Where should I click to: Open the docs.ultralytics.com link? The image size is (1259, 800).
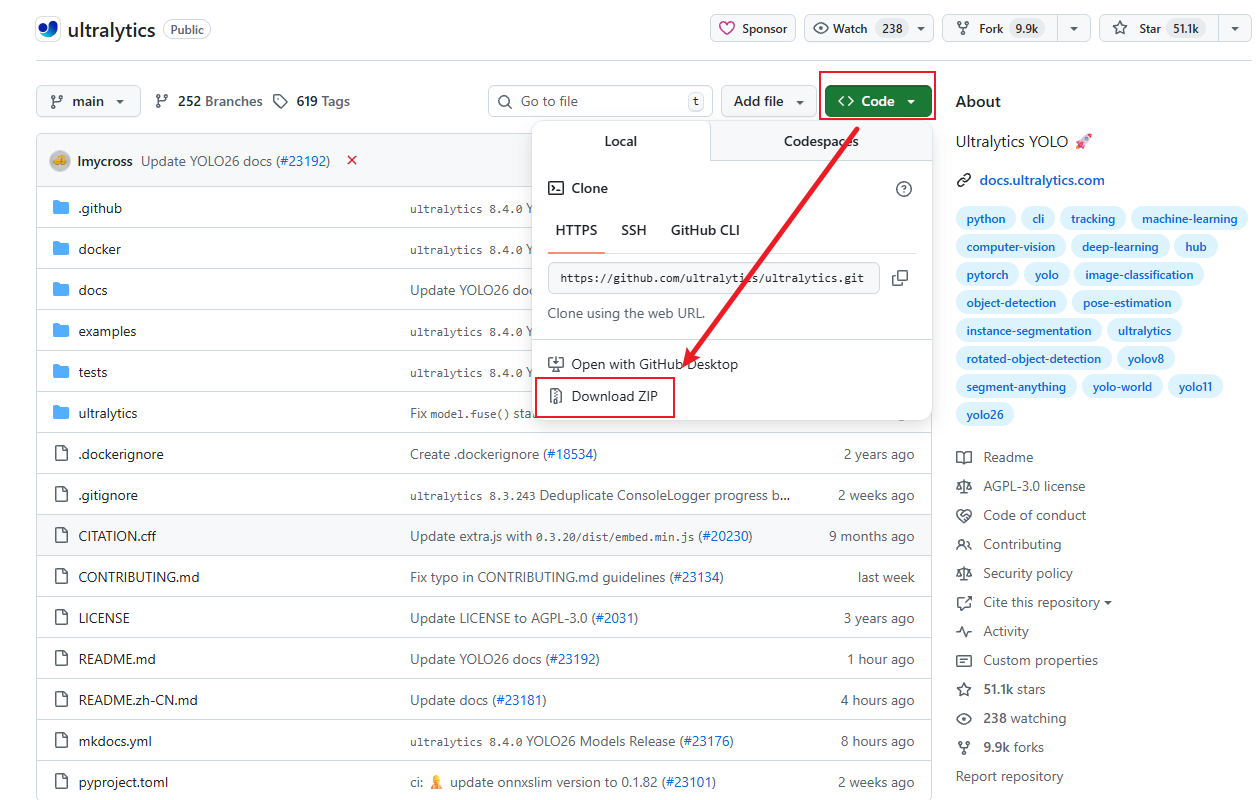[1042, 181]
